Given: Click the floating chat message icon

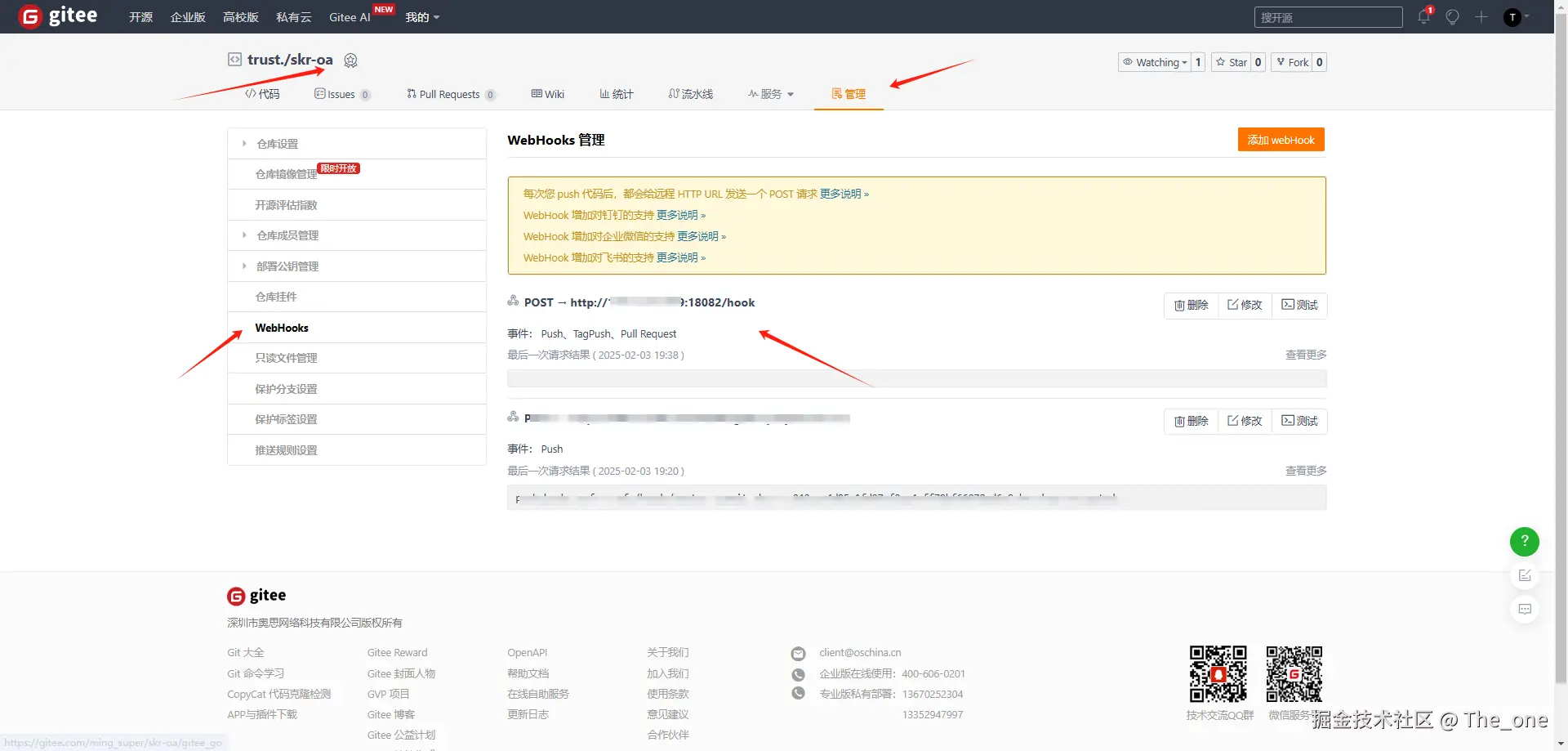Looking at the screenshot, I should (x=1525, y=609).
